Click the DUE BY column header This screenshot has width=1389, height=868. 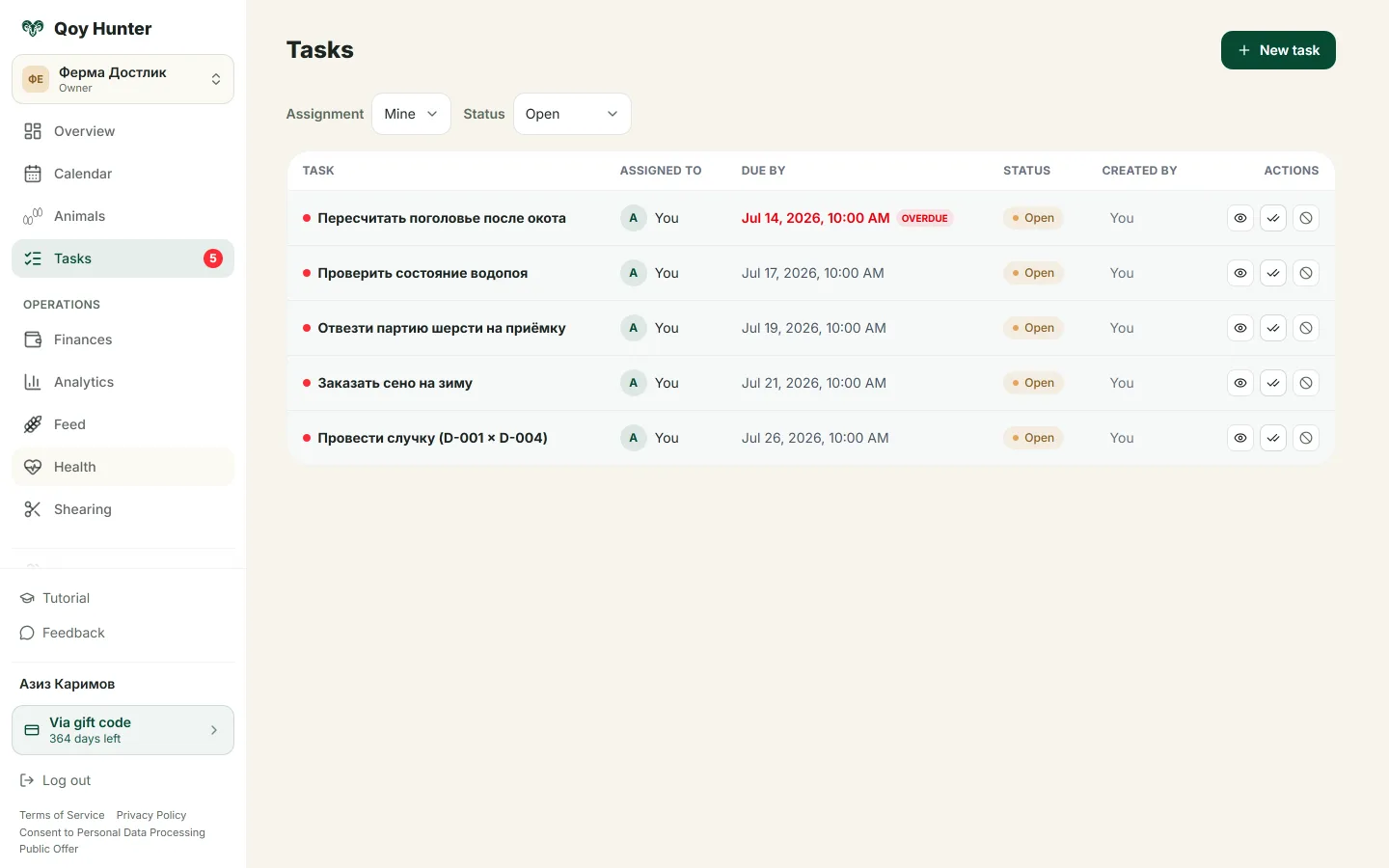[763, 171]
